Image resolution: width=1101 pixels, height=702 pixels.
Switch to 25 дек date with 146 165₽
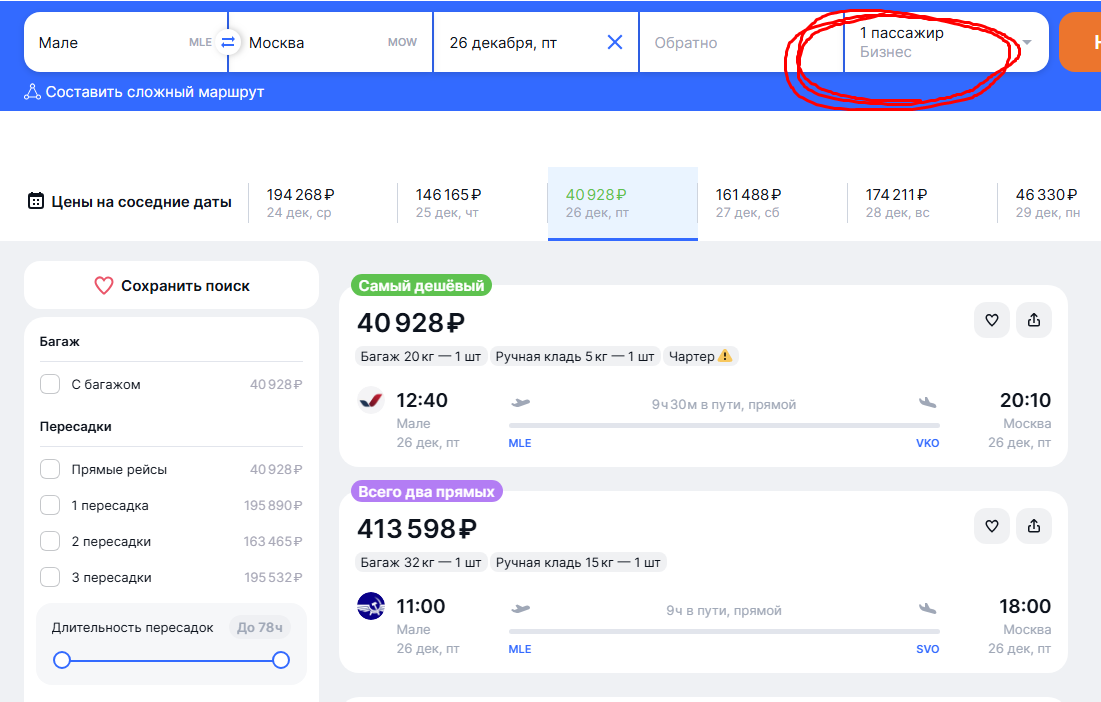click(x=471, y=203)
